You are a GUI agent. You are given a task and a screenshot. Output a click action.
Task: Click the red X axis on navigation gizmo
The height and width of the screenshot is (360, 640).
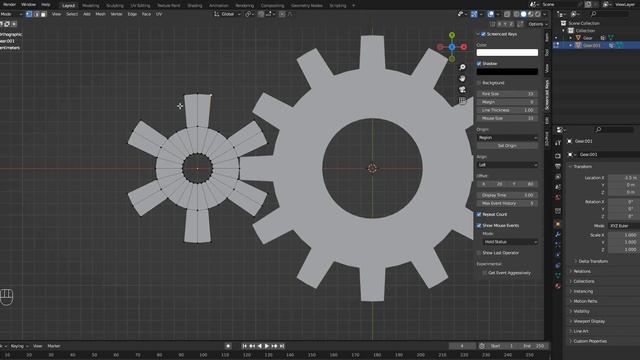464,47
